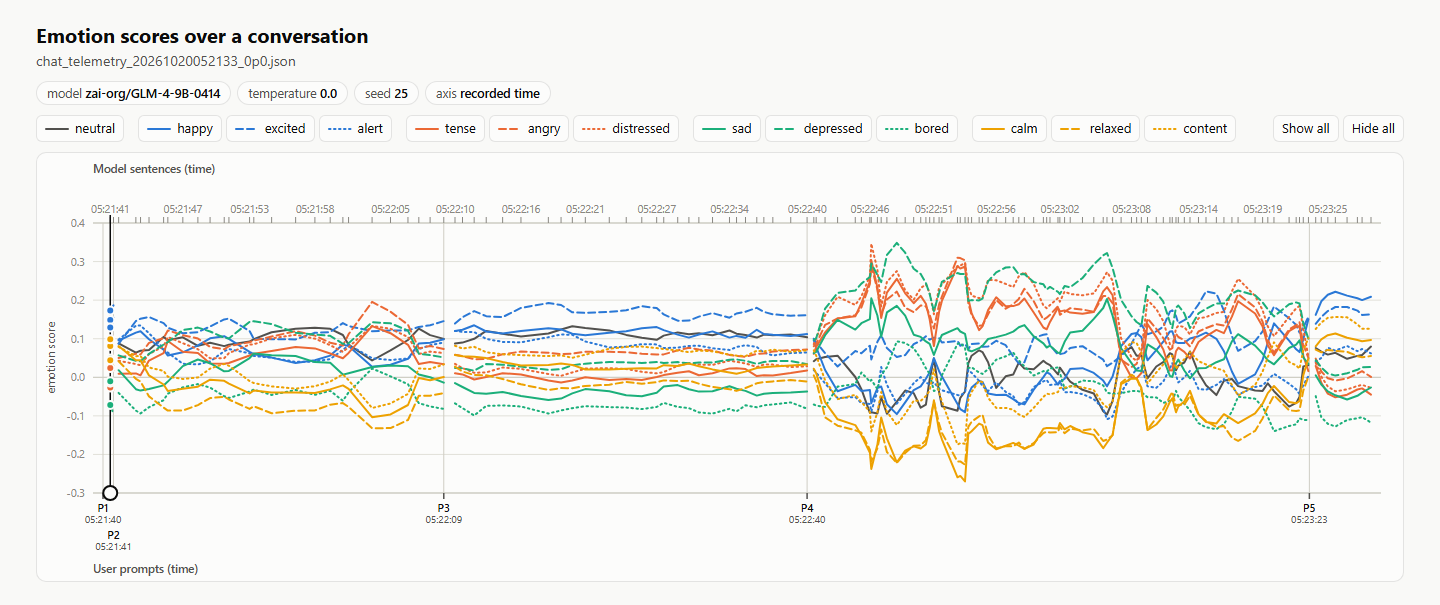
Task: Click the emotion score y-axis title
Action: click(52, 357)
